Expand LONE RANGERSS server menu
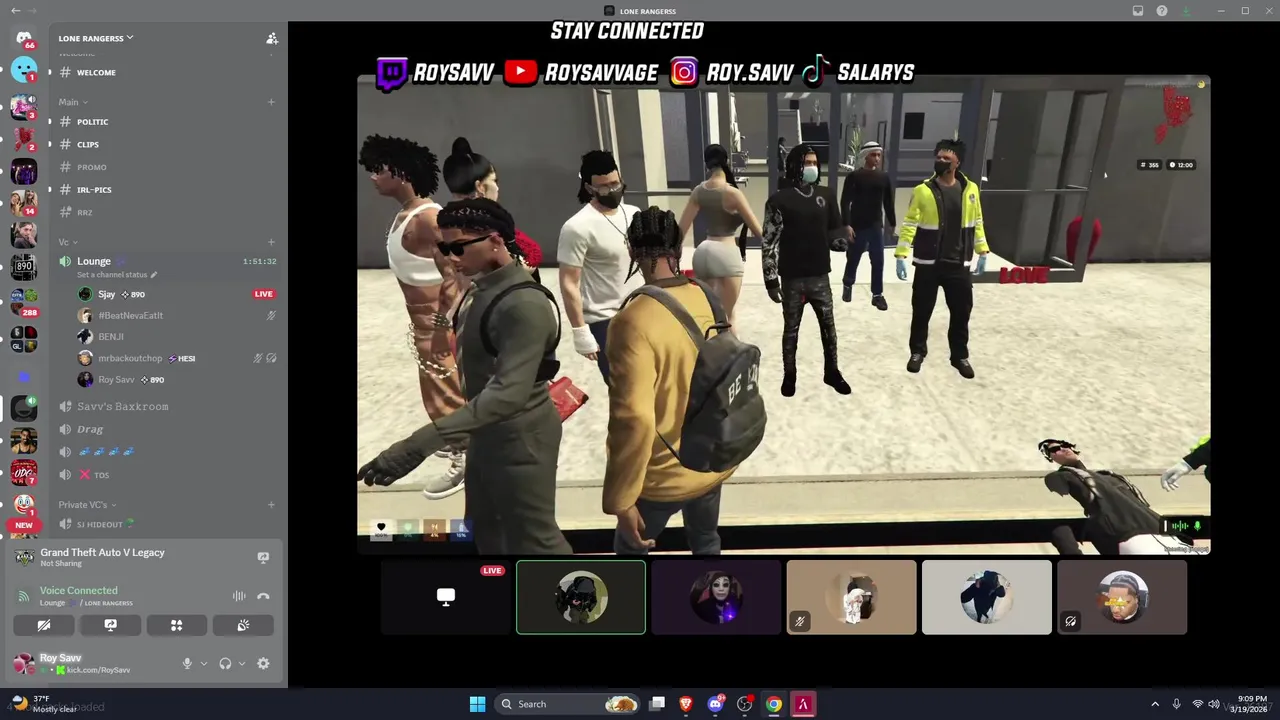This screenshot has width=1280, height=720. [96, 38]
